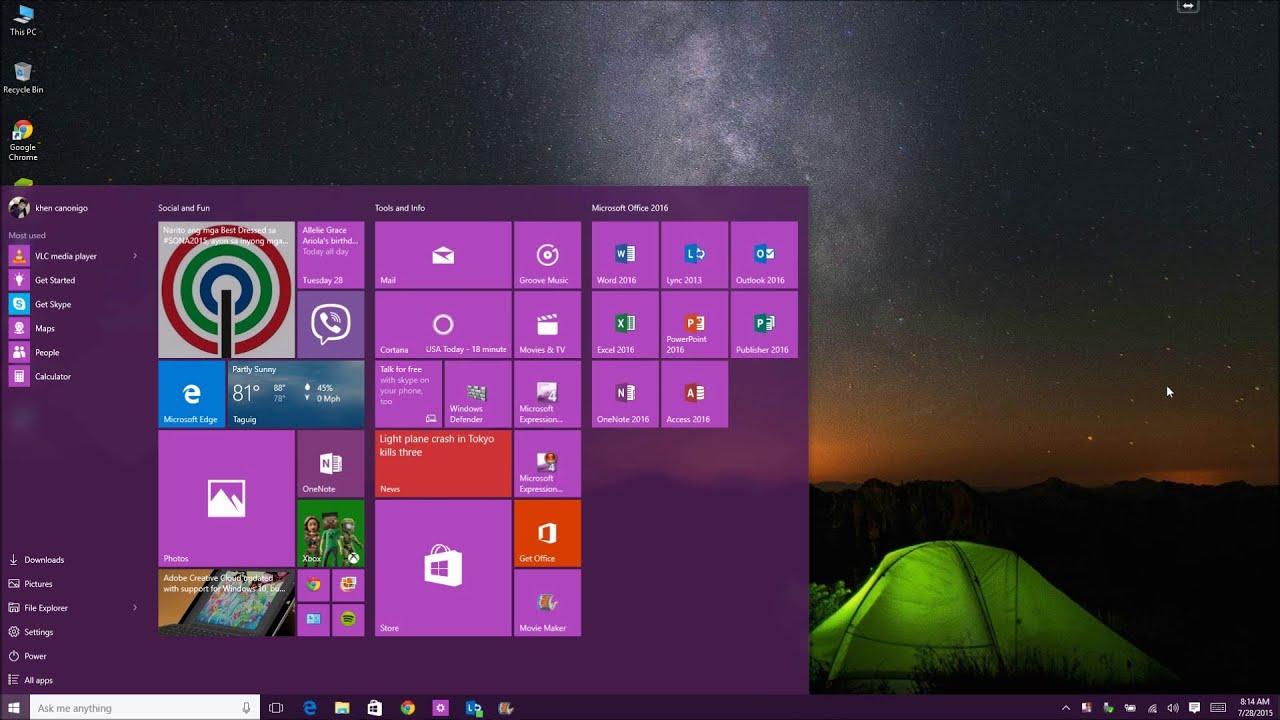Screen dimensions: 1280x720
Task: Open the Calendar tile showing Tuesday 28
Action: (330, 255)
